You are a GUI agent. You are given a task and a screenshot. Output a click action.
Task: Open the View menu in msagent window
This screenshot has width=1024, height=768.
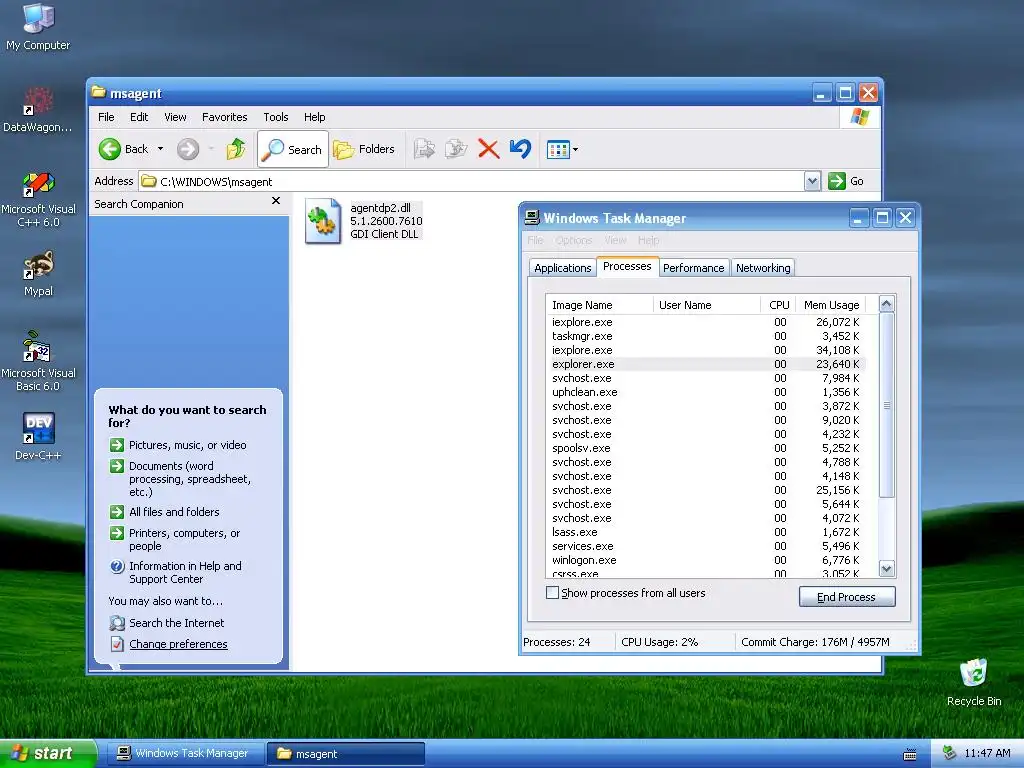175,118
